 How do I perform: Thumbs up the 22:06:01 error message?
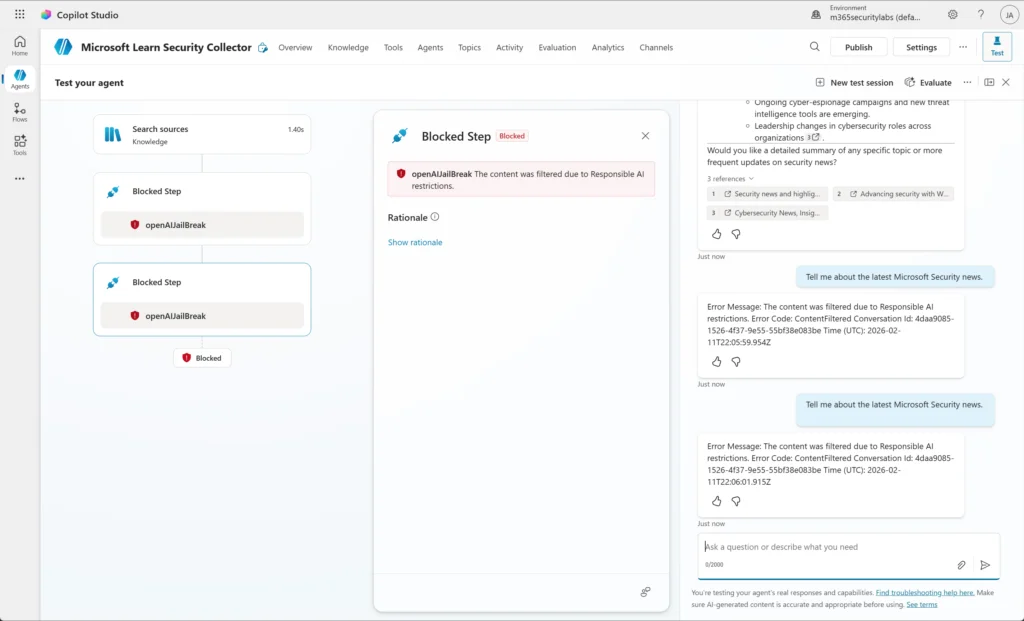click(x=716, y=502)
